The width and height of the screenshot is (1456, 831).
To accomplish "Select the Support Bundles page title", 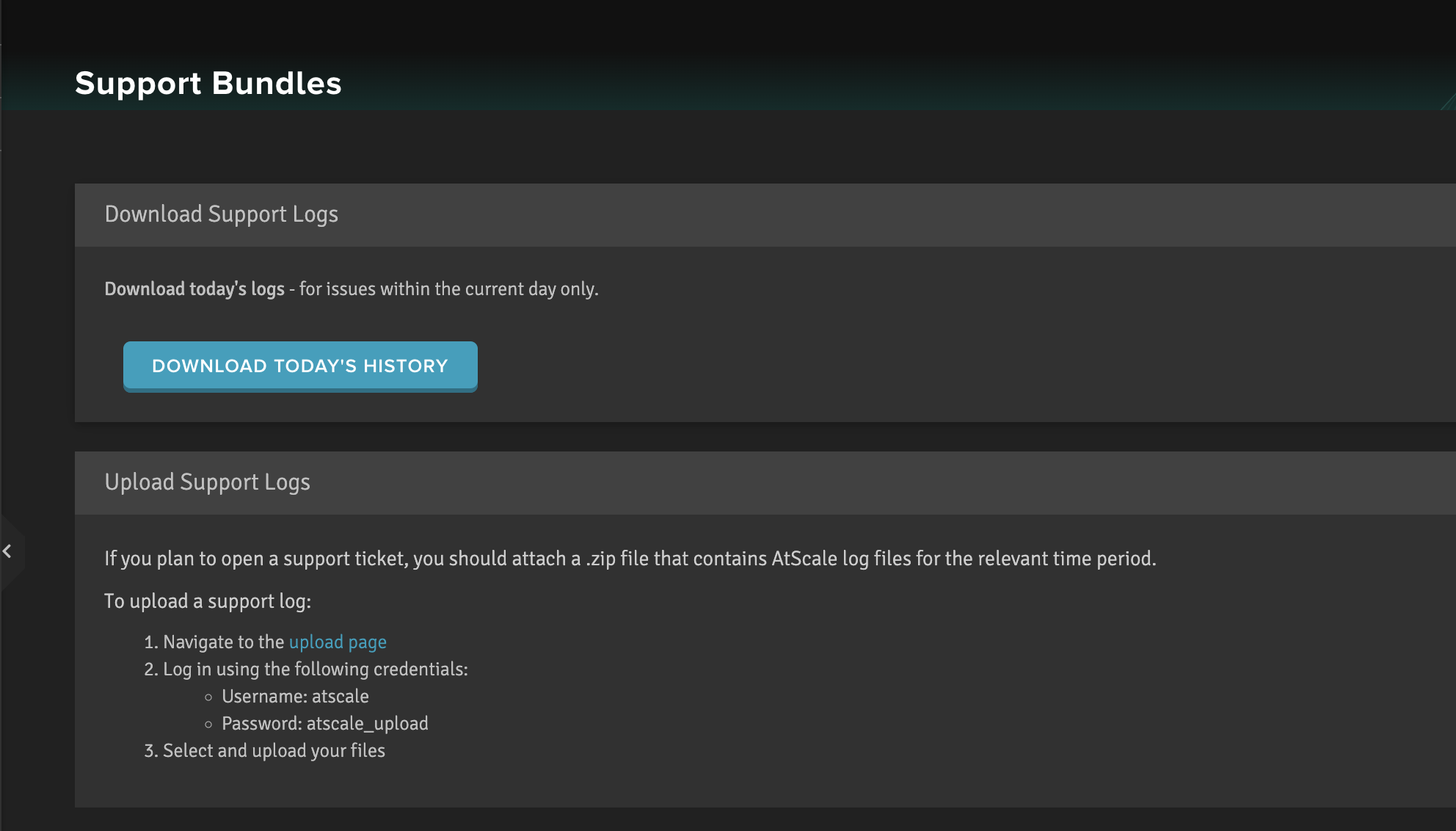I will (208, 83).
